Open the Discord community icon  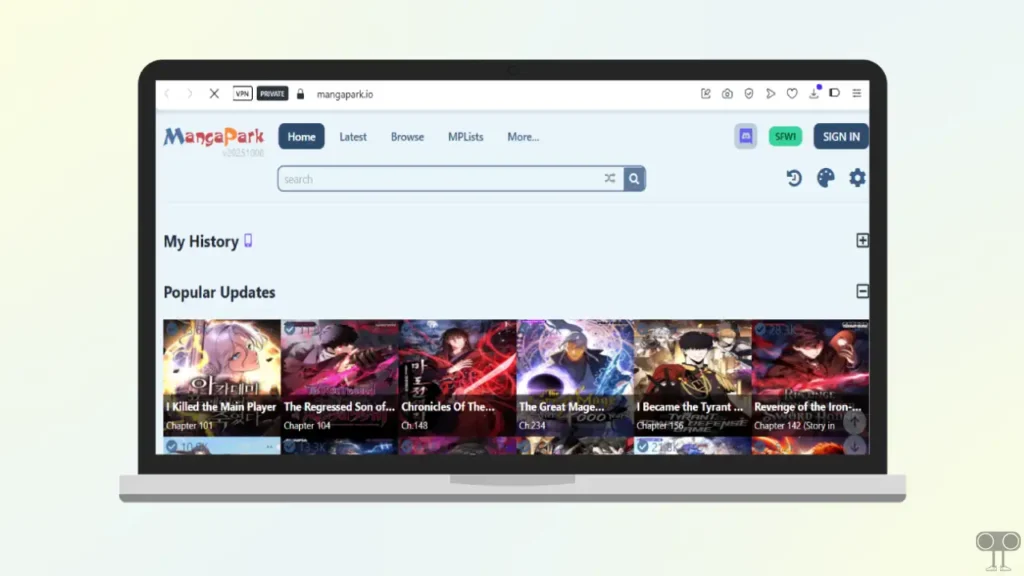click(x=745, y=136)
